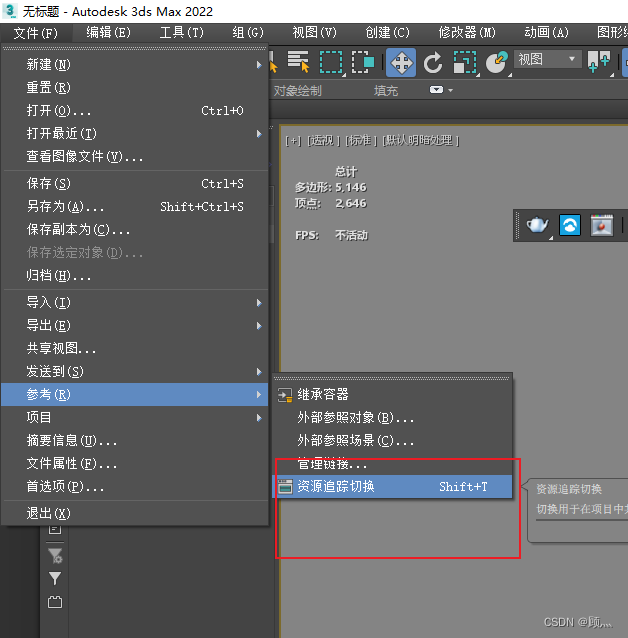Click the plain funnel filter icon
Screen dimensions: 628x638
(x=55, y=578)
